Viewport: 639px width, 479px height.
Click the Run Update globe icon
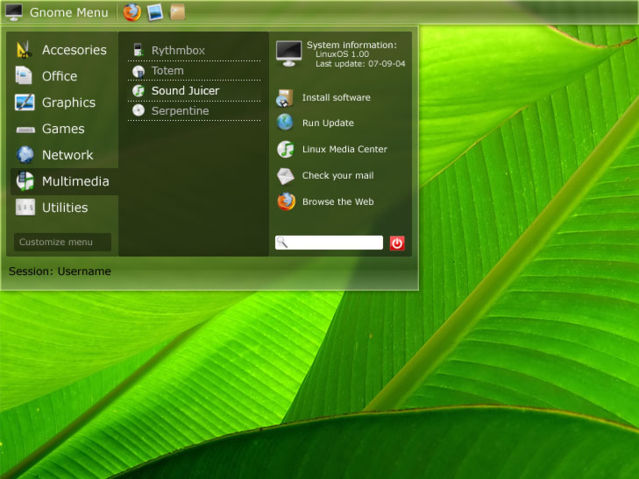(285, 123)
